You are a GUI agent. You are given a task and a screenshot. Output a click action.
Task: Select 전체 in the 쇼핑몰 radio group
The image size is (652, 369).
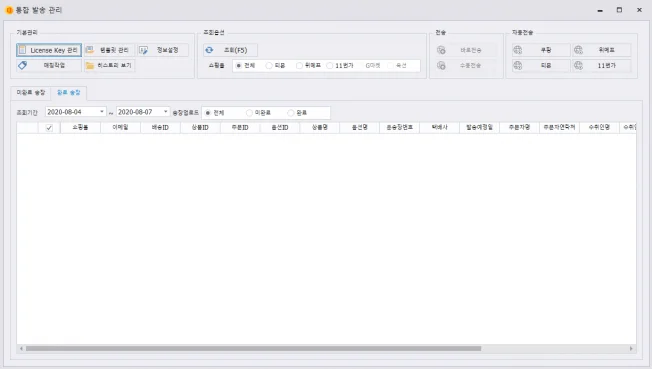239,66
